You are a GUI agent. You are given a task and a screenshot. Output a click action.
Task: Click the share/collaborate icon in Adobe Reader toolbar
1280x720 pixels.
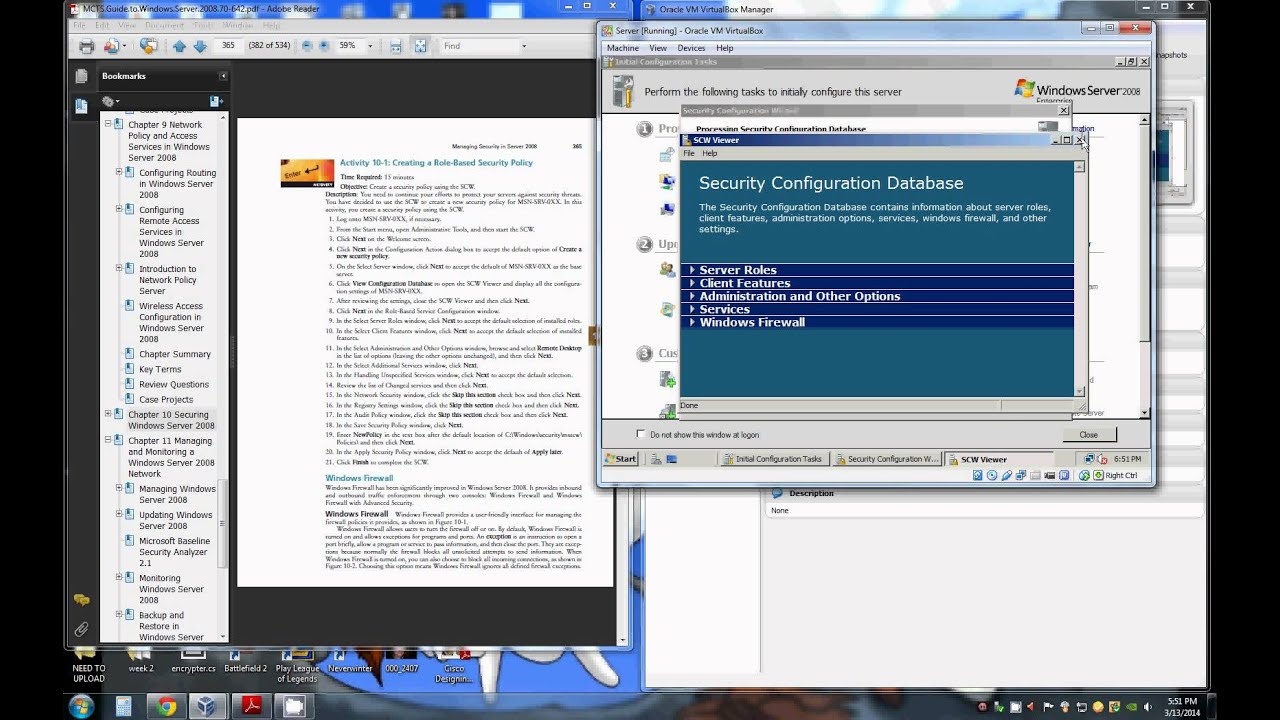tap(148, 46)
